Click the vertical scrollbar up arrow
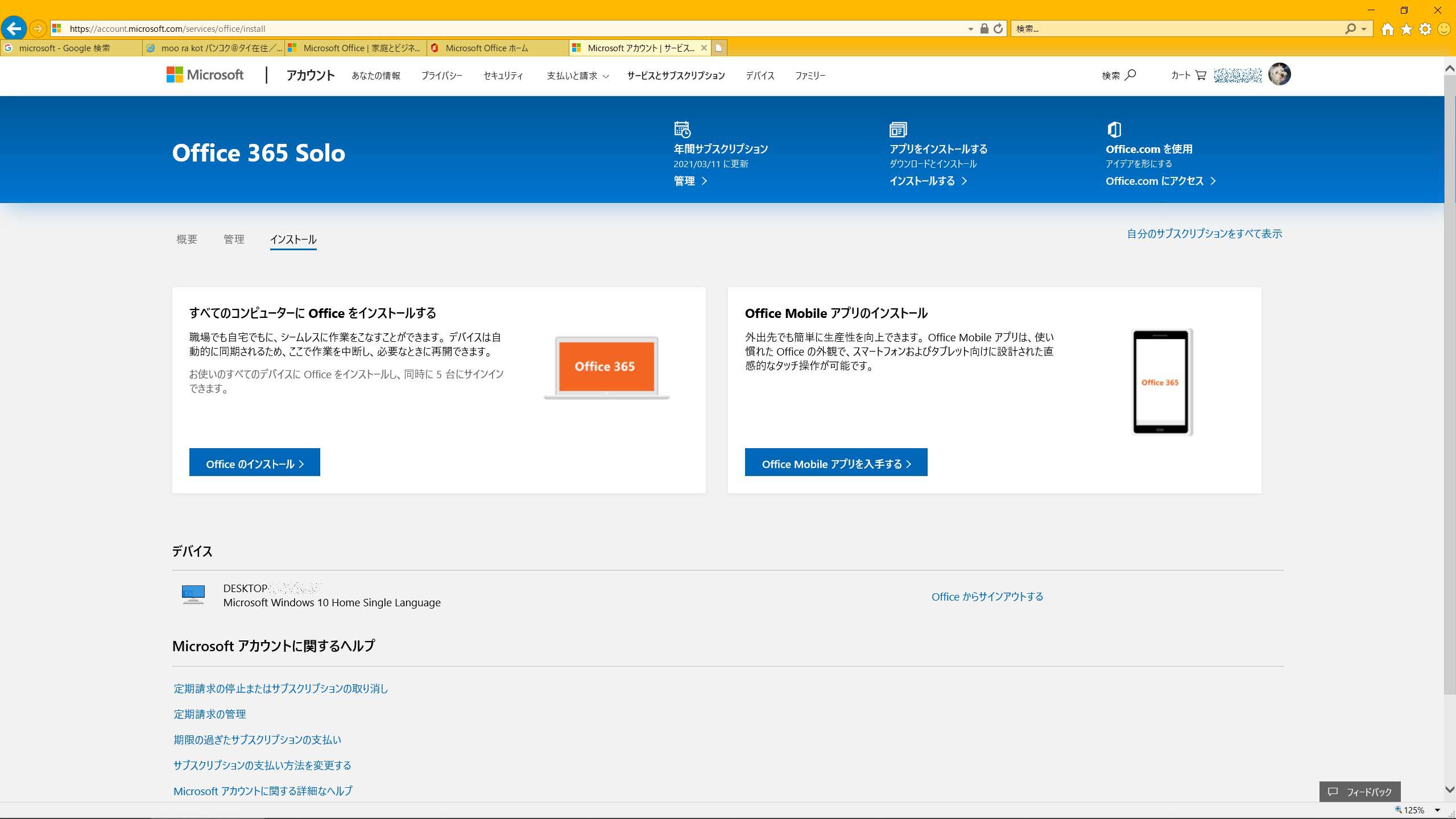The image size is (1456, 819). tap(1450, 69)
